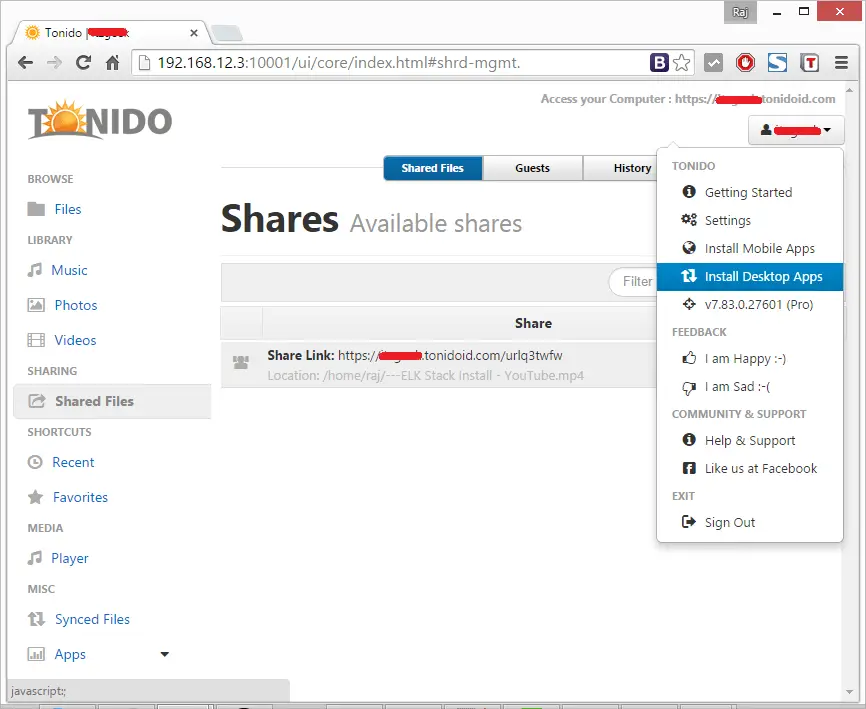Open Getting Started from the menu
This screenshot has height=709, width=866.
pos(750,192)
